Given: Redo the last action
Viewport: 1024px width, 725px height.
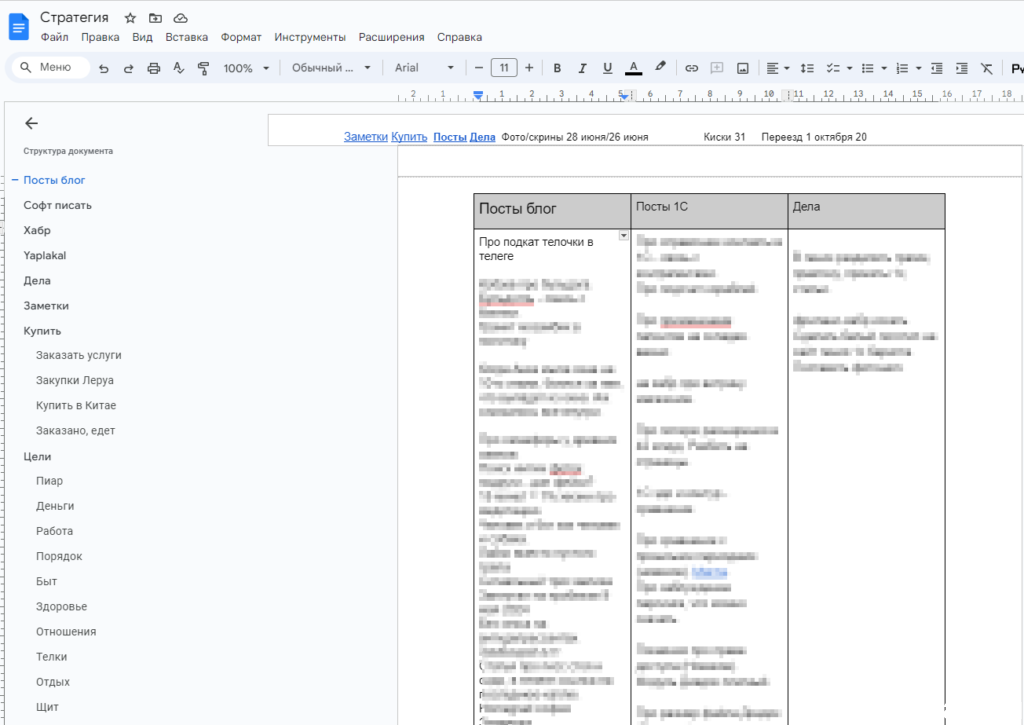Looking at the screenshot, I should pos(129,68).
